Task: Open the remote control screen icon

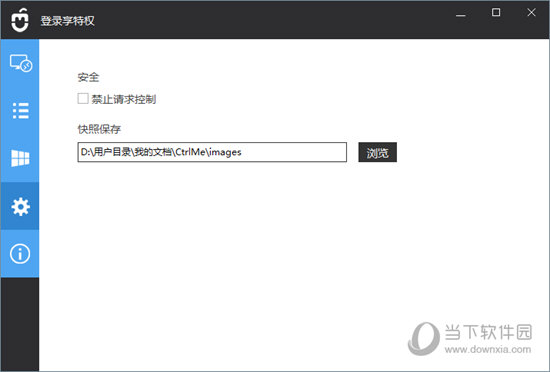Action: click(20, 63)
